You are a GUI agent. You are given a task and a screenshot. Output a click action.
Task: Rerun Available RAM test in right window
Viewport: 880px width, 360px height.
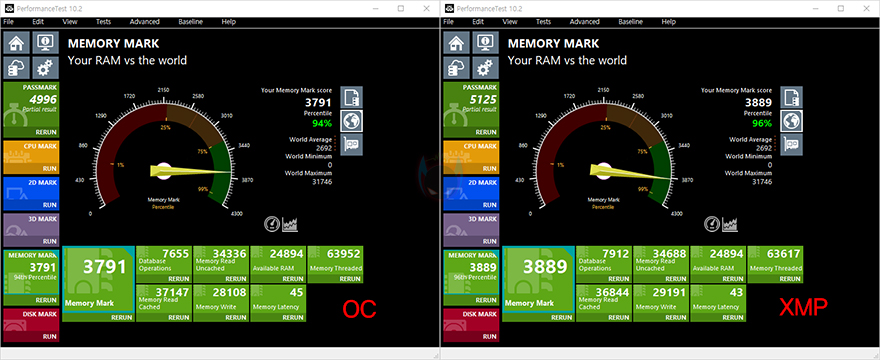coord(734,279)
